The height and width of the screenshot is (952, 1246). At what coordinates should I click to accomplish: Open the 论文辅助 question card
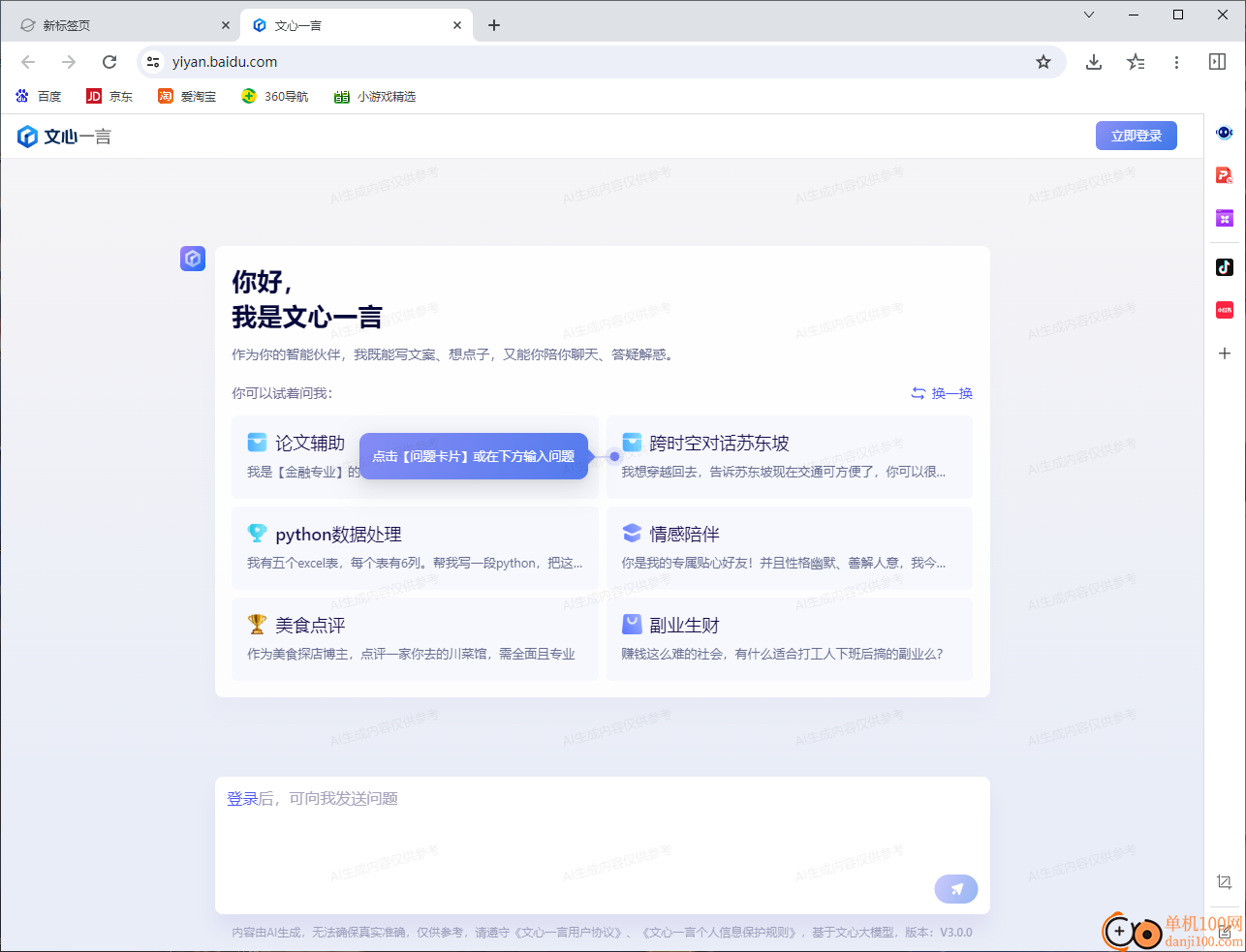click(x=415, y=457)
